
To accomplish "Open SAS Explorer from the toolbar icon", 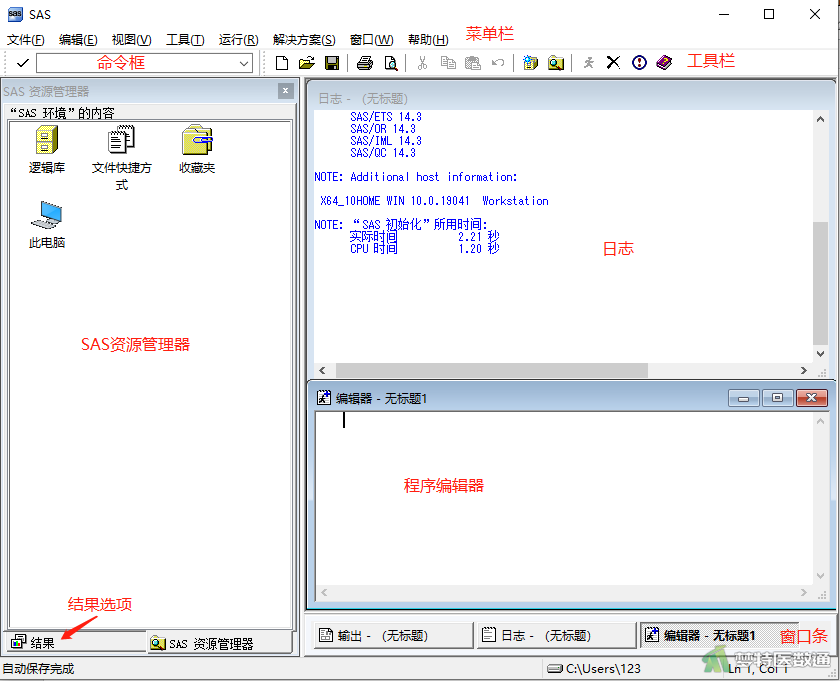I will click(556, 63).
